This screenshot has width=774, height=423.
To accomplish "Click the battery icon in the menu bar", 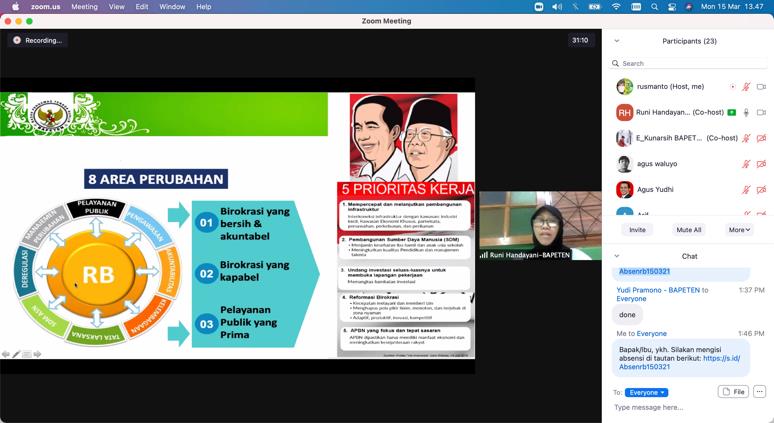I will [x=595, y=7].
